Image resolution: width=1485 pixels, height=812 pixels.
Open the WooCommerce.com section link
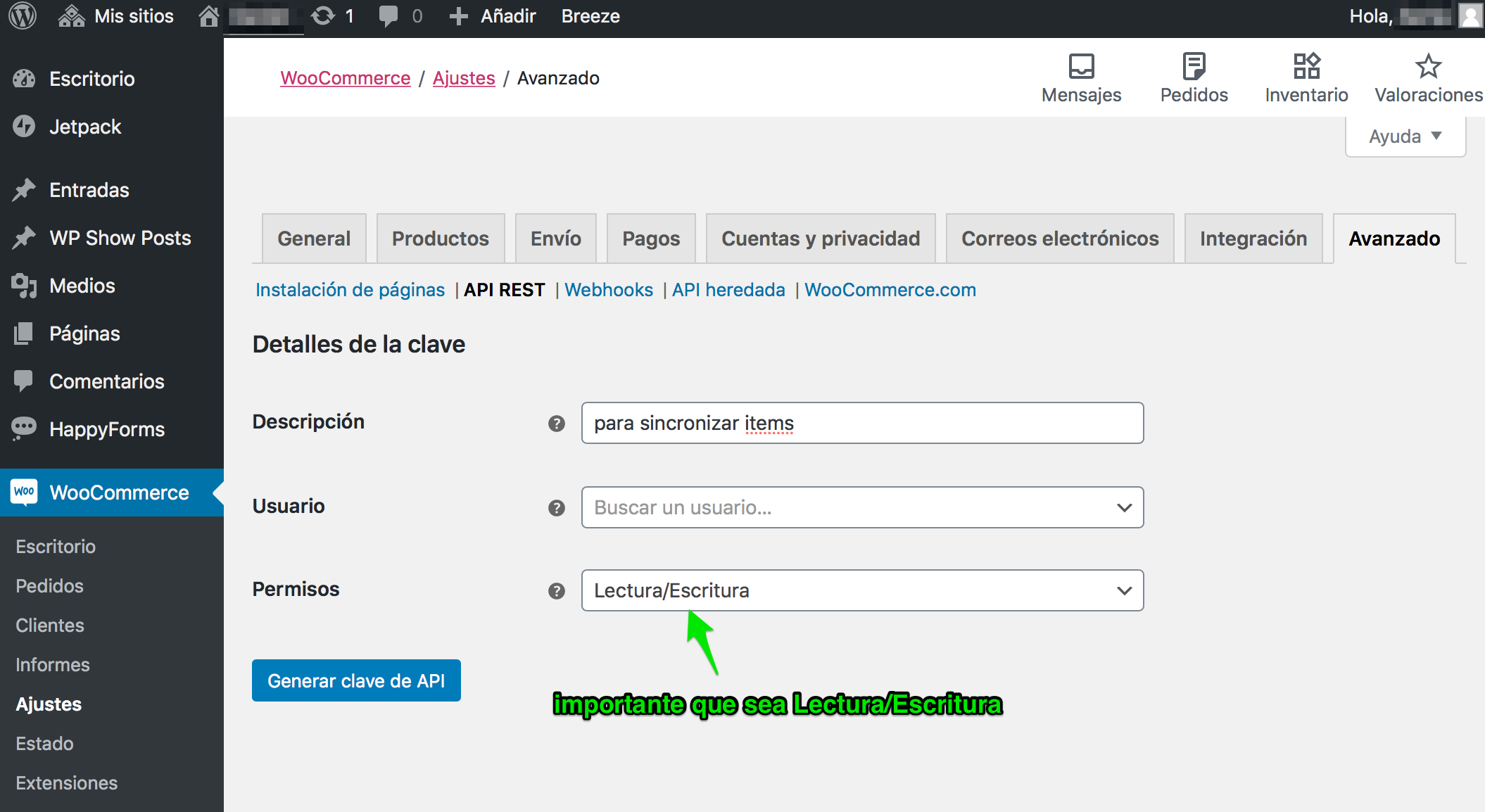(890, 290)
